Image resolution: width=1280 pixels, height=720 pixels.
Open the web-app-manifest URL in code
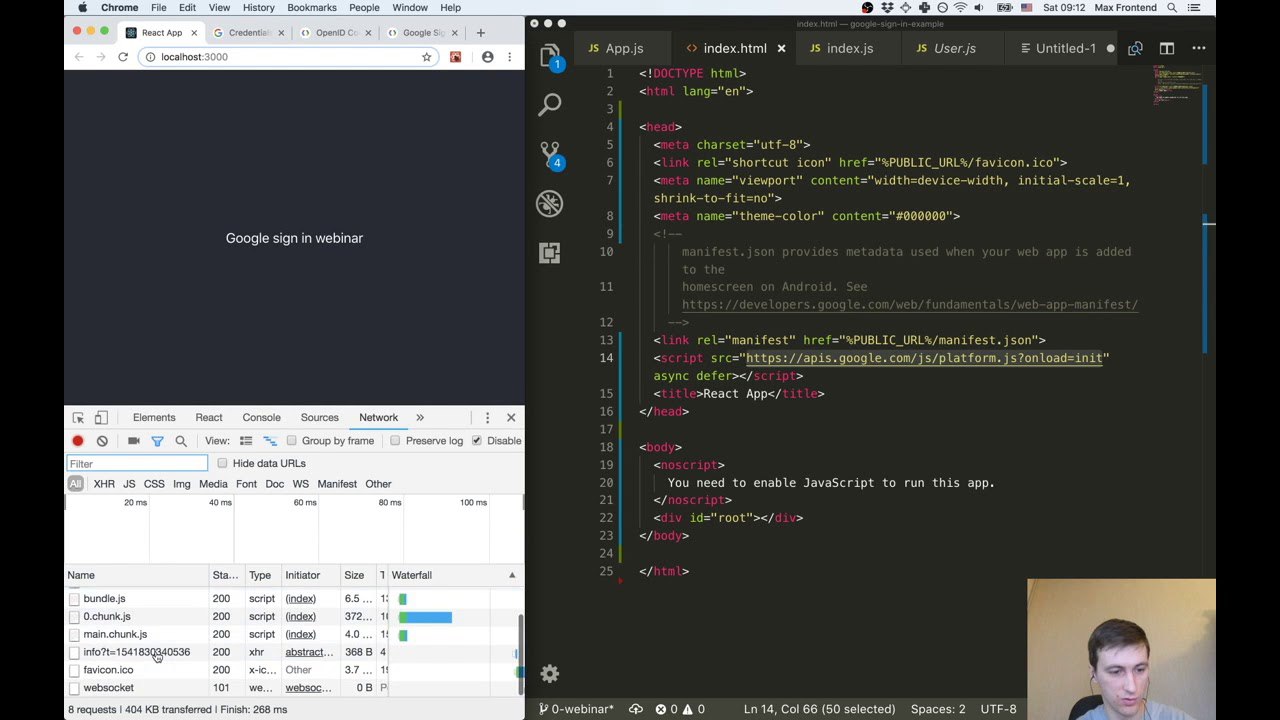click(x=910, y=305)
